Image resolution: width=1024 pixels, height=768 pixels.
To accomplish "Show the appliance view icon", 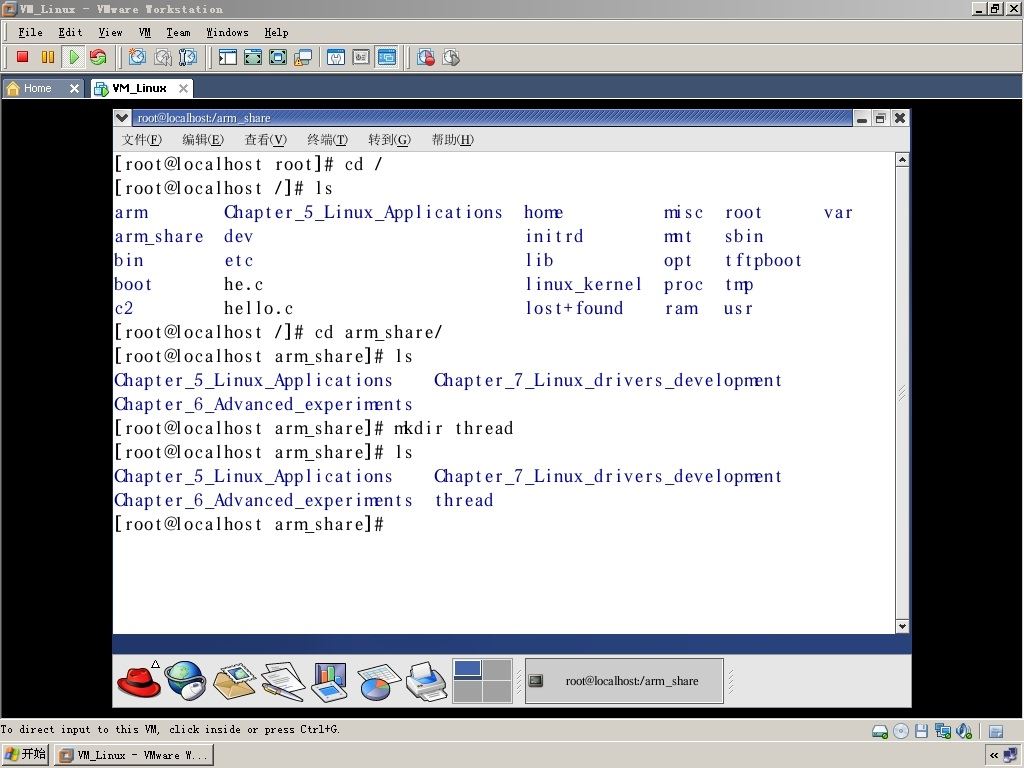I will 361,57.
